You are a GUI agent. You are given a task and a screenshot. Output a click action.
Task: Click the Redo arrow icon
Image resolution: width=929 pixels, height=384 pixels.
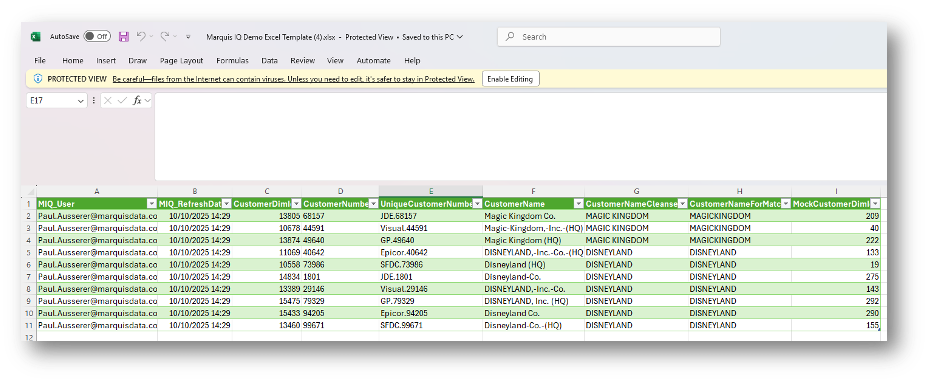pos(165,37)
